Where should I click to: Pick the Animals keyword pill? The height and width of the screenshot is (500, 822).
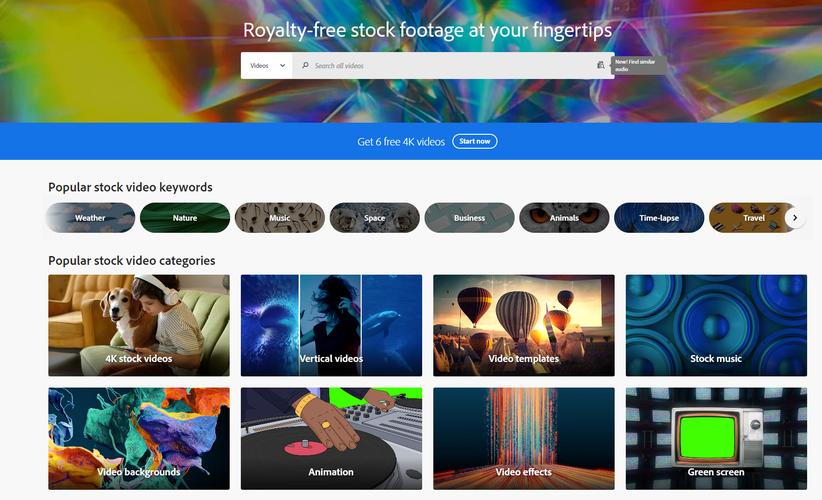coord(565,218)
